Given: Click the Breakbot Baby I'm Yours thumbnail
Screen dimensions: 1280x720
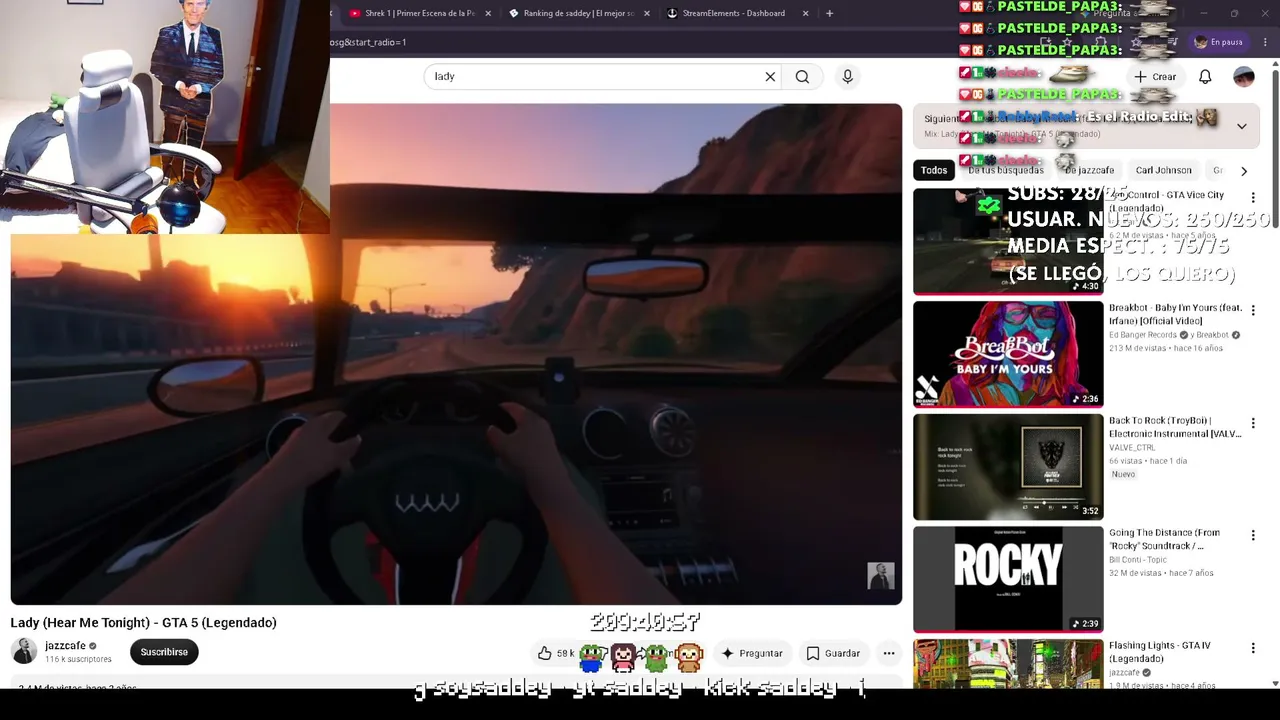Looking at the screenshot, I should (x=1008, y=354).
